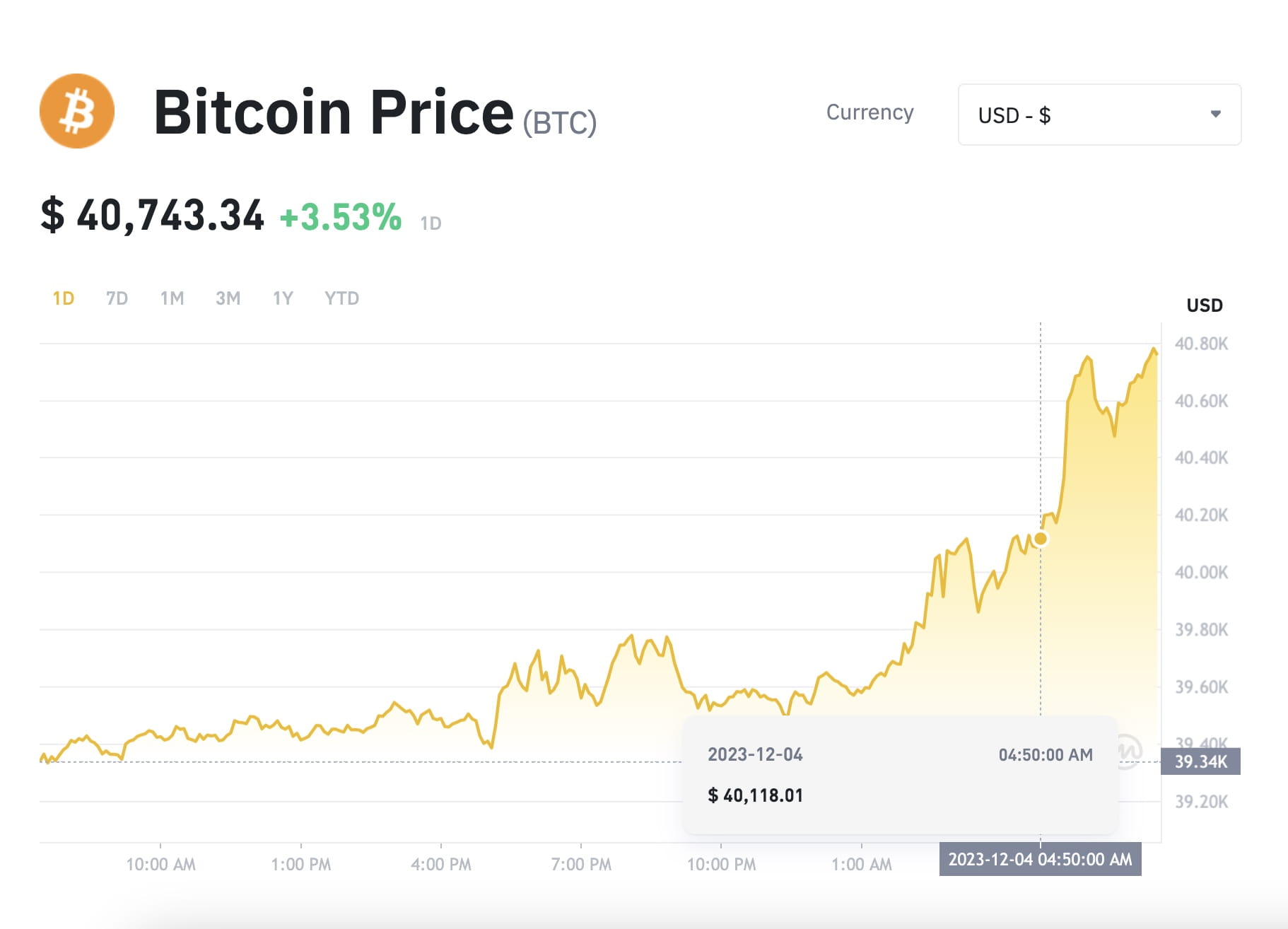Select the 7D time range tab
This screenshot has height=929, width=1288.
(116, 298)
